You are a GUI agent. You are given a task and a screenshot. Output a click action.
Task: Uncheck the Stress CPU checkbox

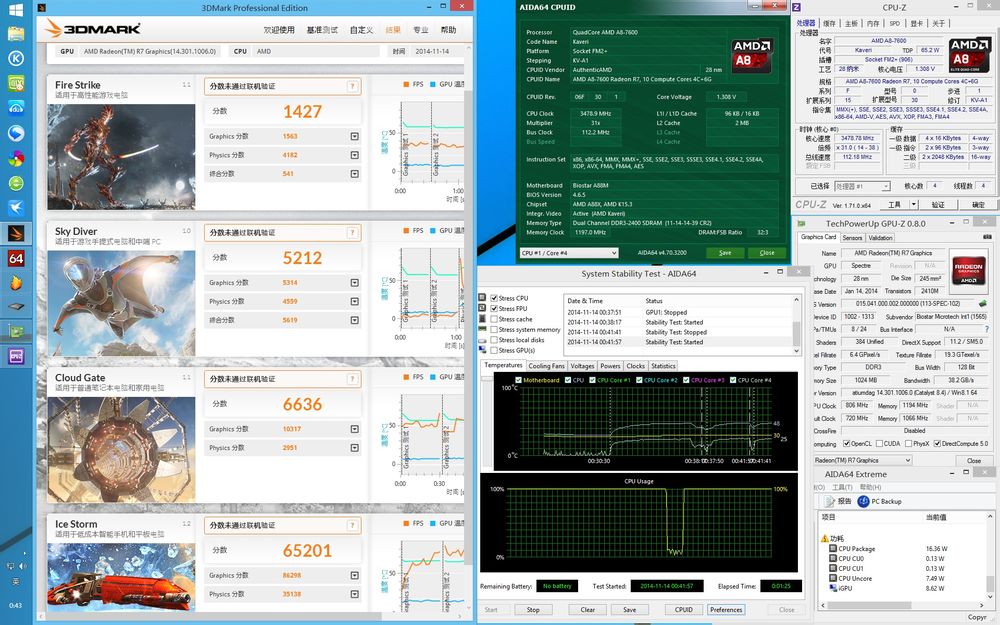[x=494, y=298]
